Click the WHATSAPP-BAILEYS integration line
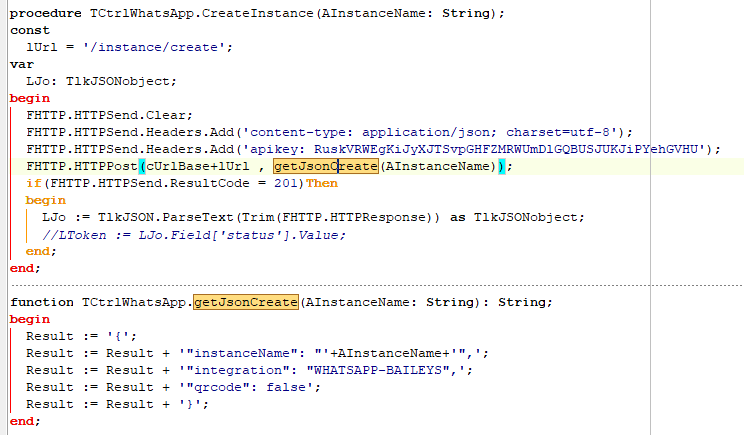 250,370
